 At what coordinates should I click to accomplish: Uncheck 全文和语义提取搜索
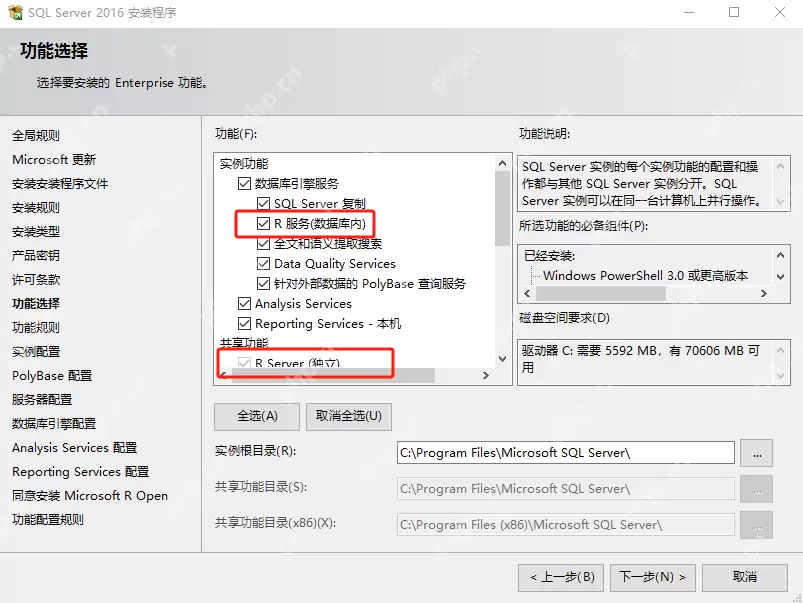(x=262, y=243)
